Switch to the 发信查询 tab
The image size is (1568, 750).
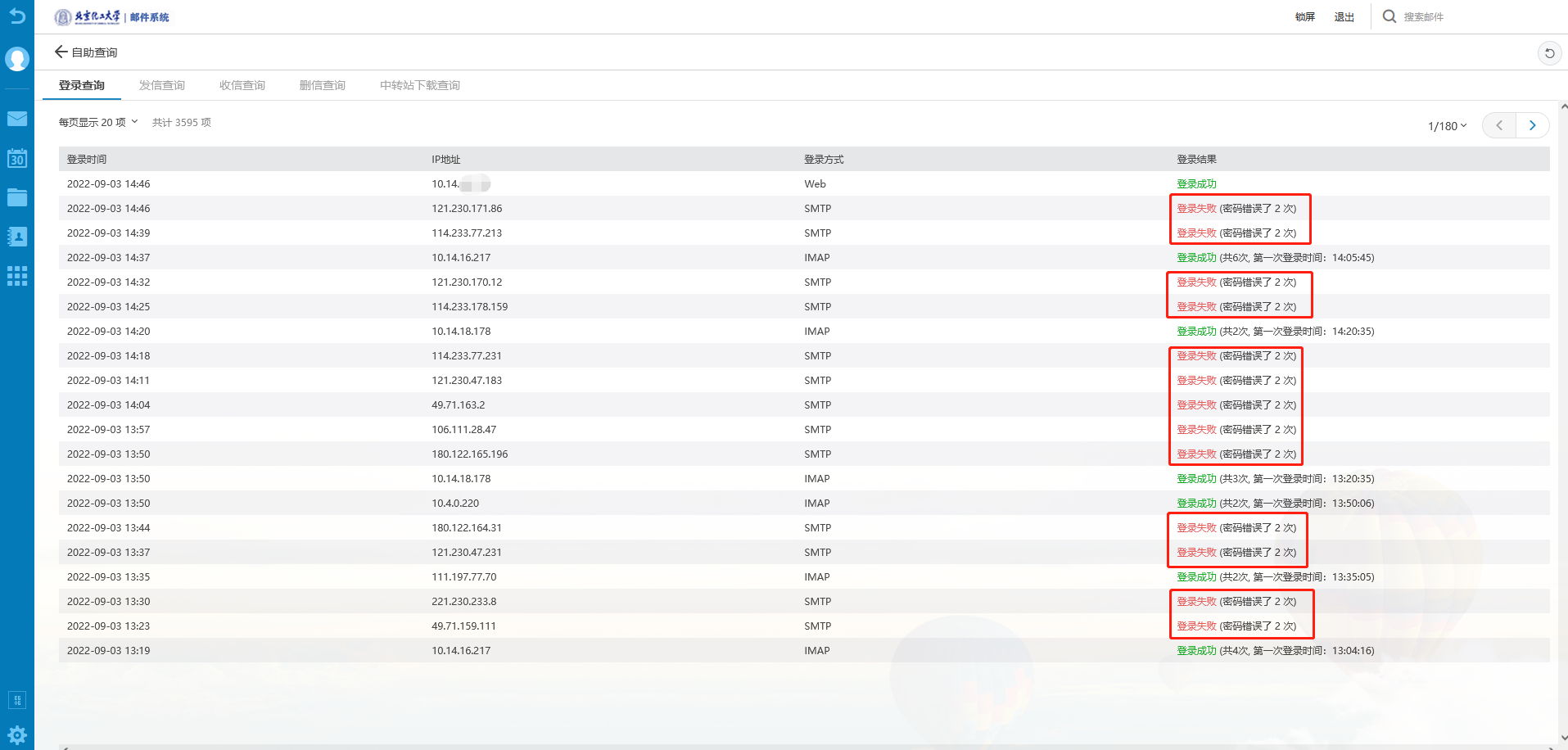[162, 85]
